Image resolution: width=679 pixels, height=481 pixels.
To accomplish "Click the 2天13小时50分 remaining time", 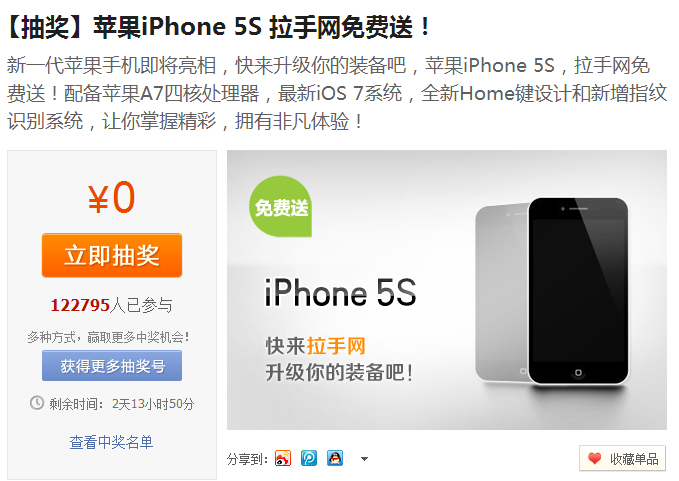I will (x=153, y=404).
